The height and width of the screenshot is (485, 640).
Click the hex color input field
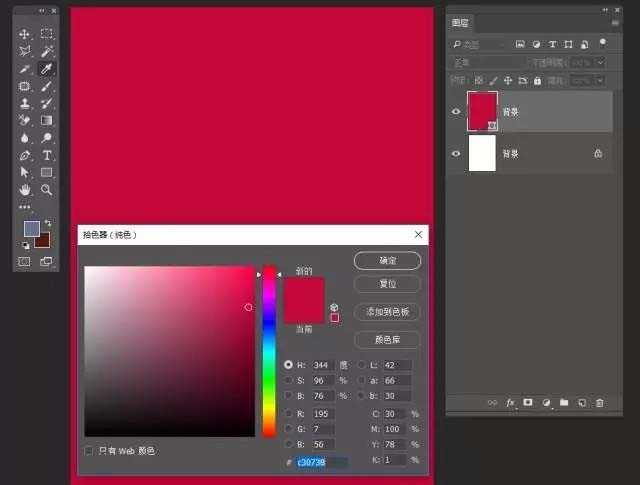pos(321,462)
